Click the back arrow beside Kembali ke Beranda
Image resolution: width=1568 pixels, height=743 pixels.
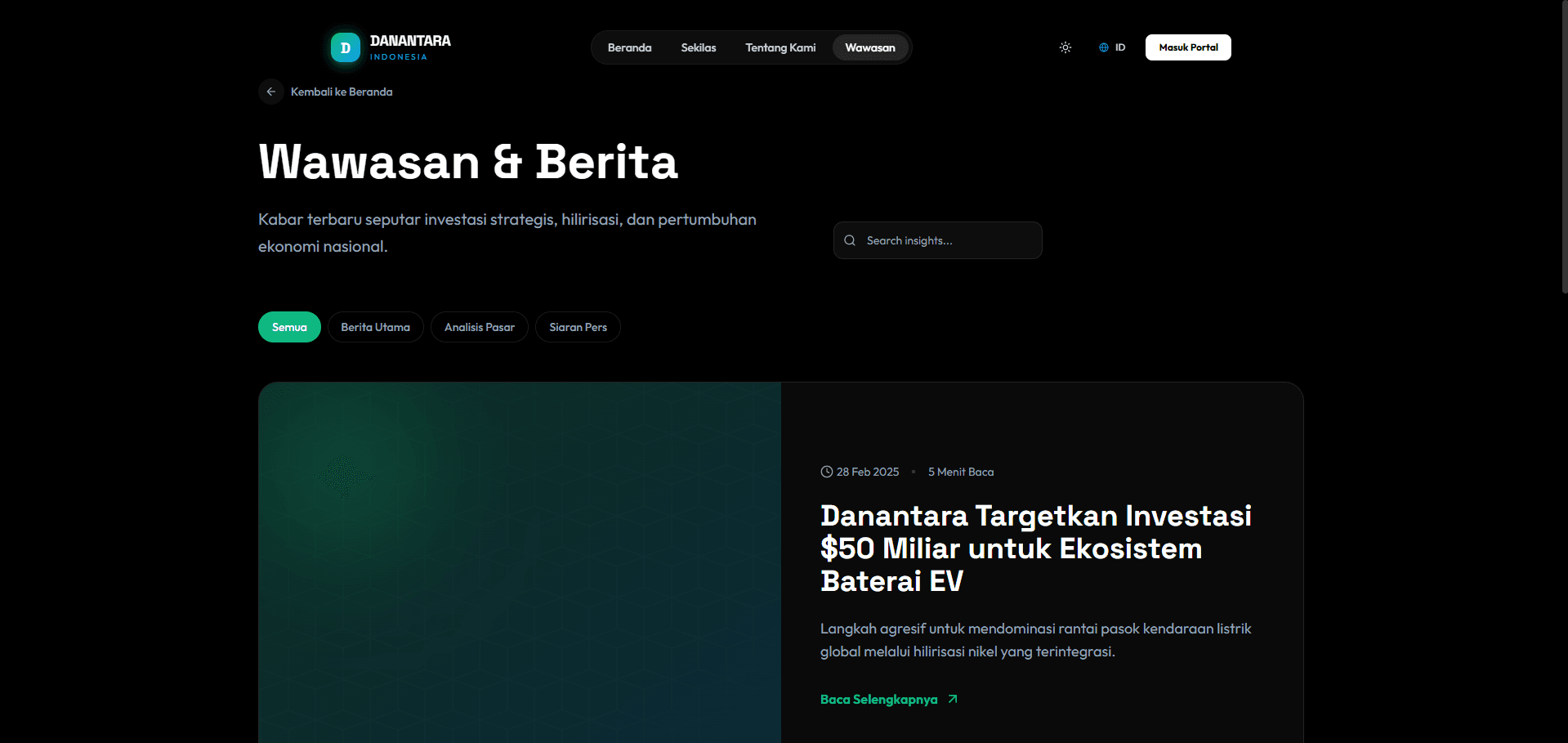coord(270,92)
